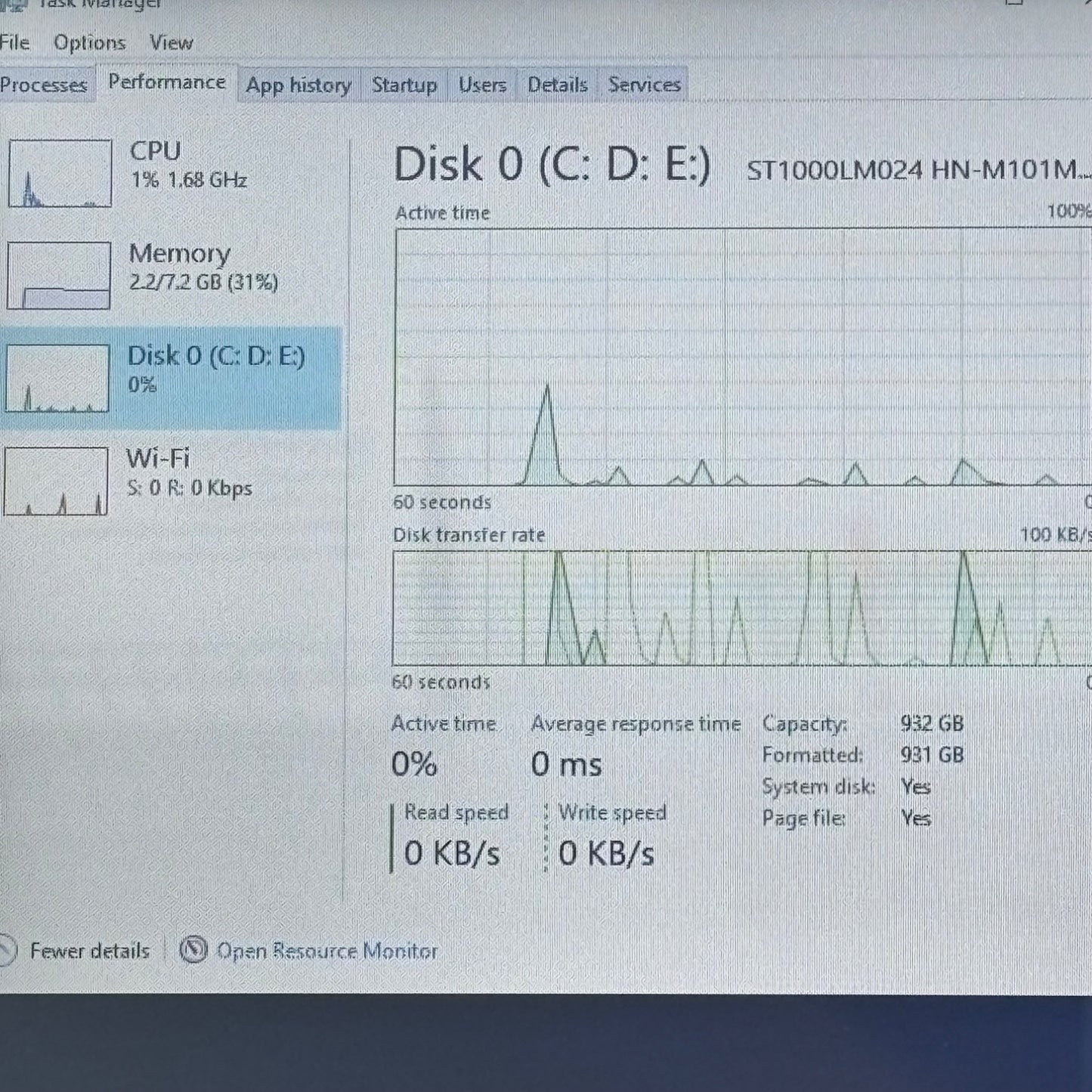Click the Formatted 931 GB value
1092x1092 pixels.
932,754
